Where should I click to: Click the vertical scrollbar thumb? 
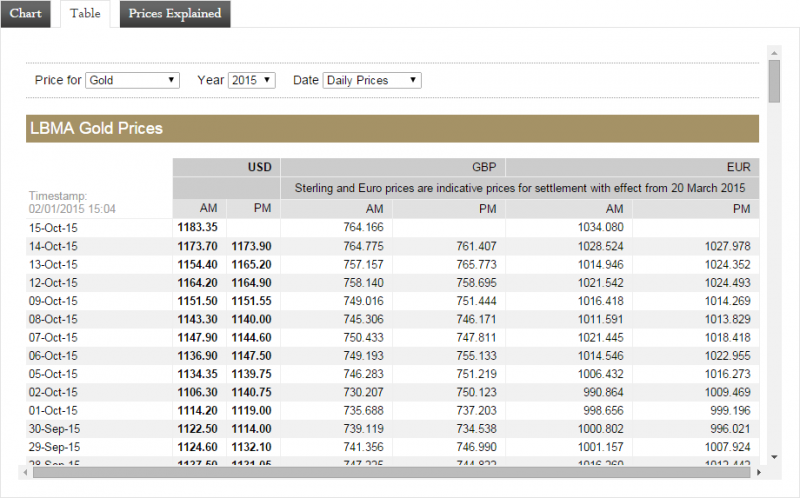click(774, 81)
